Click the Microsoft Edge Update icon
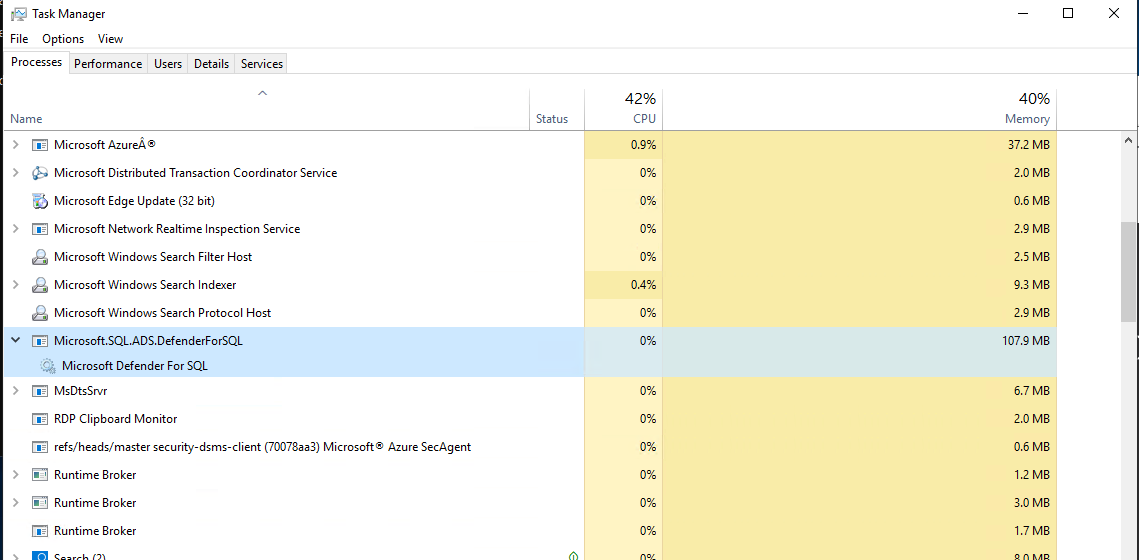1139x560 pixels. click(40, 201)
